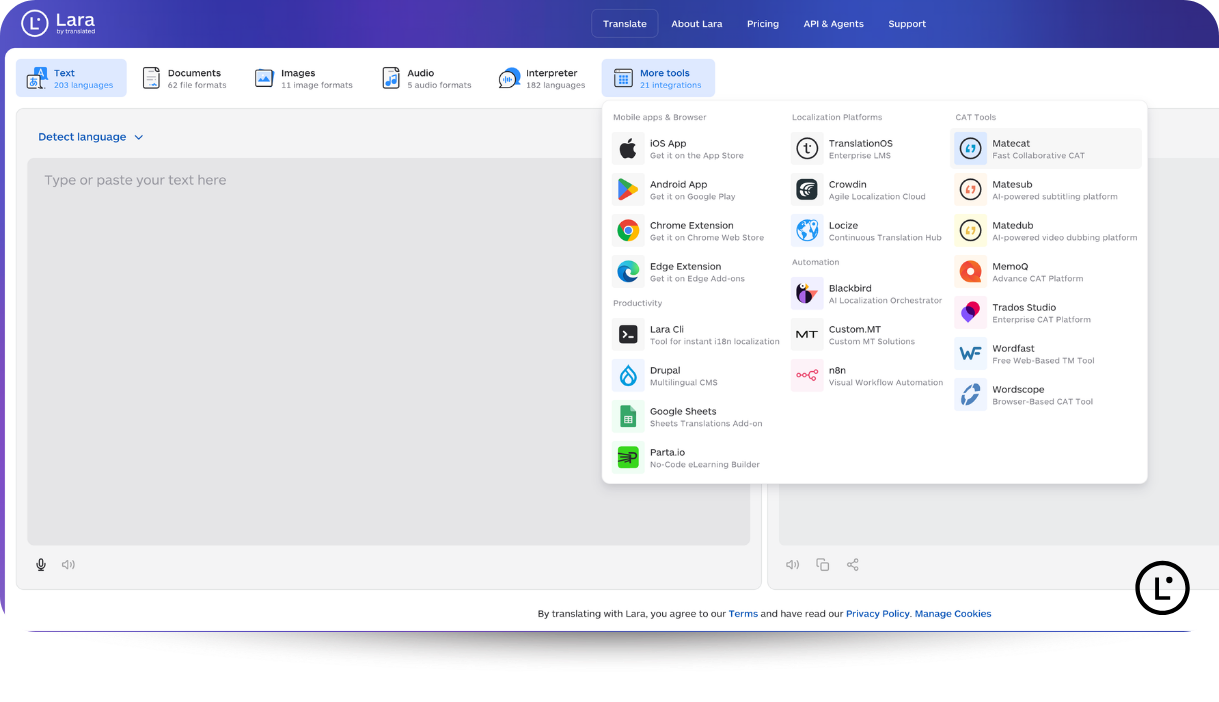This screenshot has width=1219, height=702.
Task: Open the API & Agents menu item
Action: coord(833,24)
